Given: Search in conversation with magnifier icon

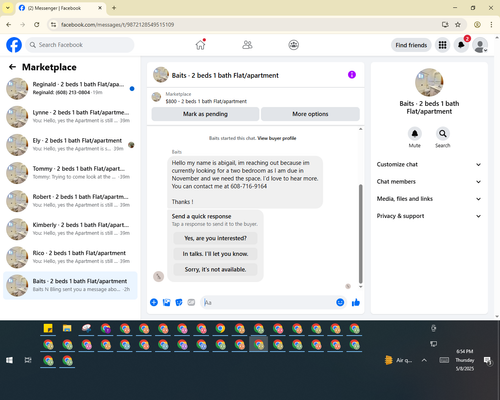Looking at the screenshot, I should 442,134.
